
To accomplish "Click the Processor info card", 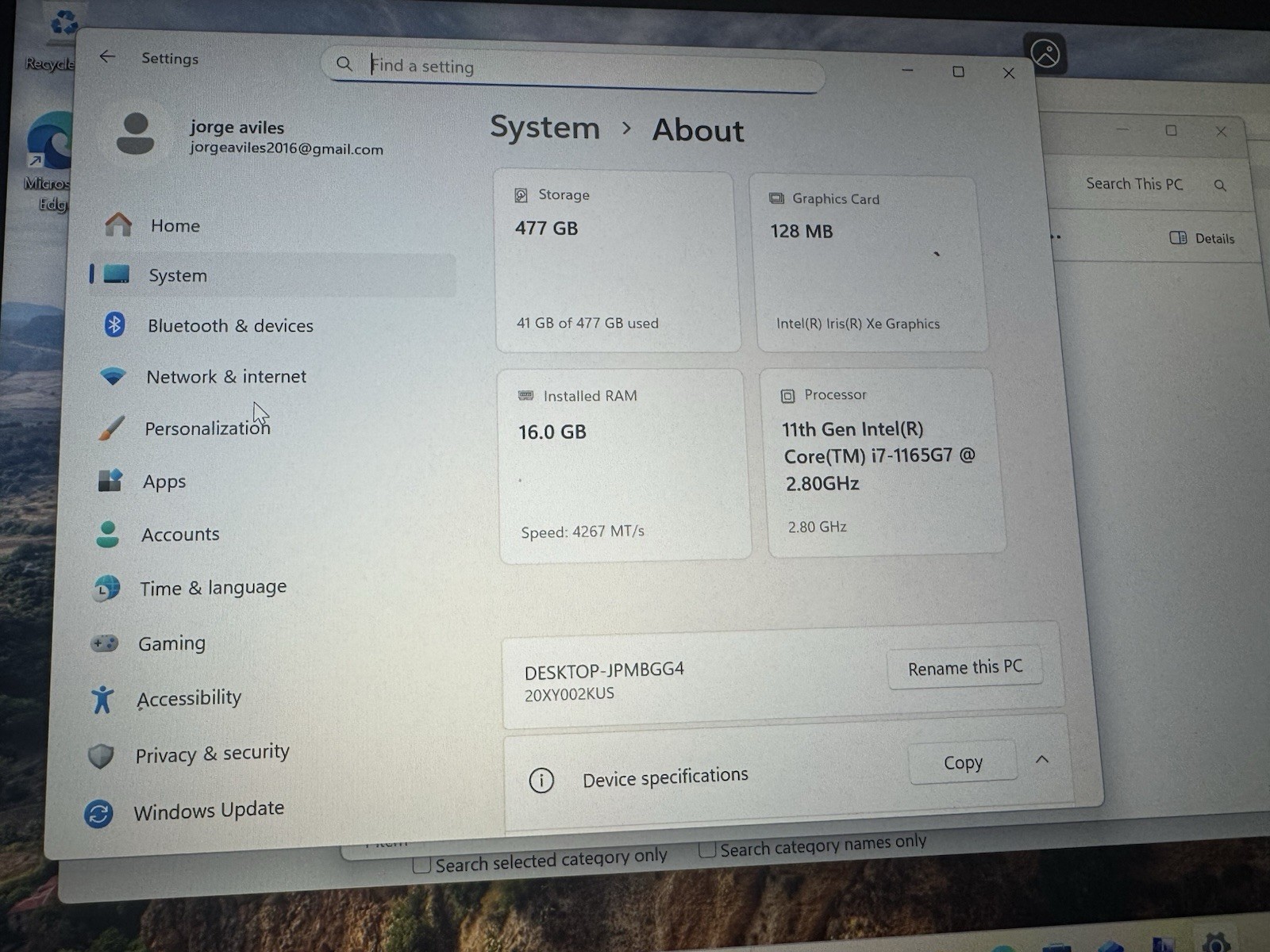I will pos(883,462).
